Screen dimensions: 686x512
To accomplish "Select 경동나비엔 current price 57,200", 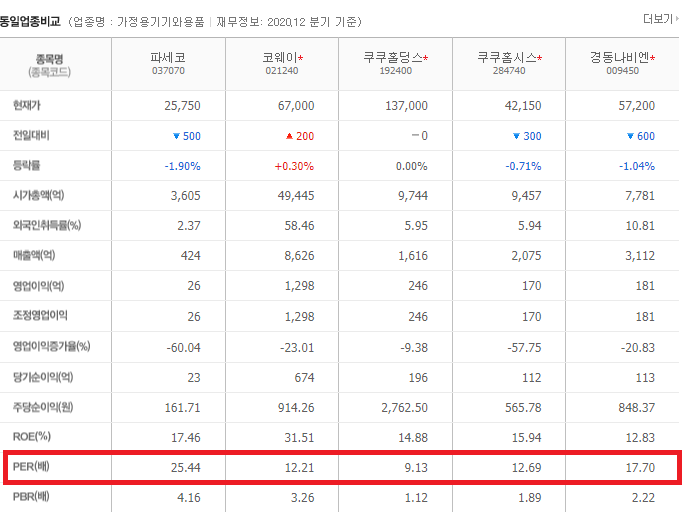I will pyautogui.click(x=637, y=106).
